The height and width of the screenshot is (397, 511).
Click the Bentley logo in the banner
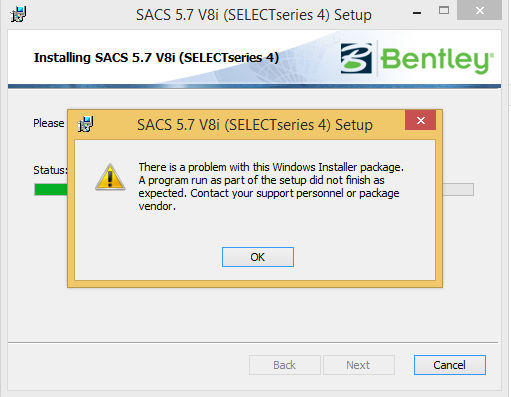pyautogui.click(x=417, y=59)
